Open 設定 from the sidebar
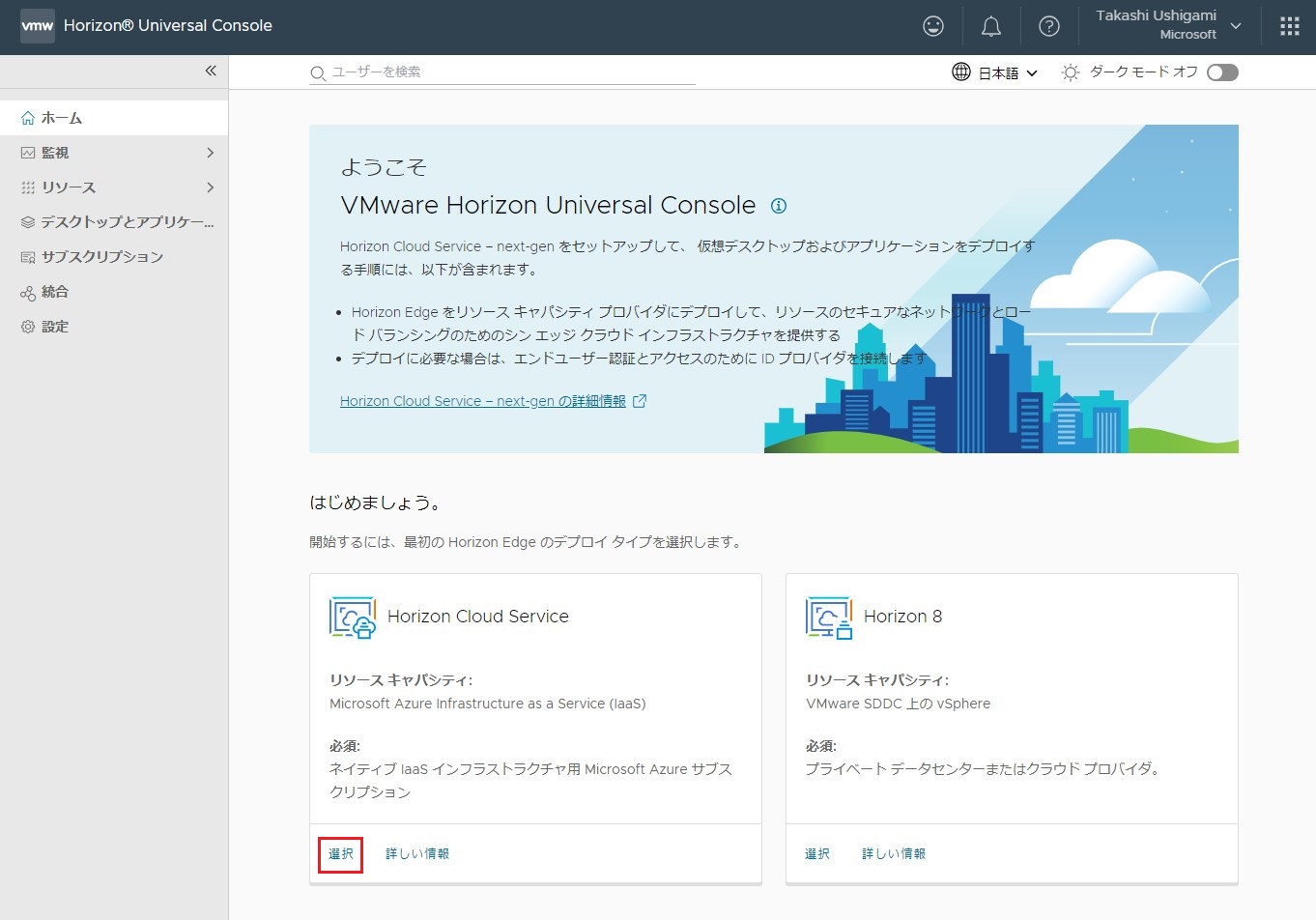1316x920 pixels. (x=54, y=327)
